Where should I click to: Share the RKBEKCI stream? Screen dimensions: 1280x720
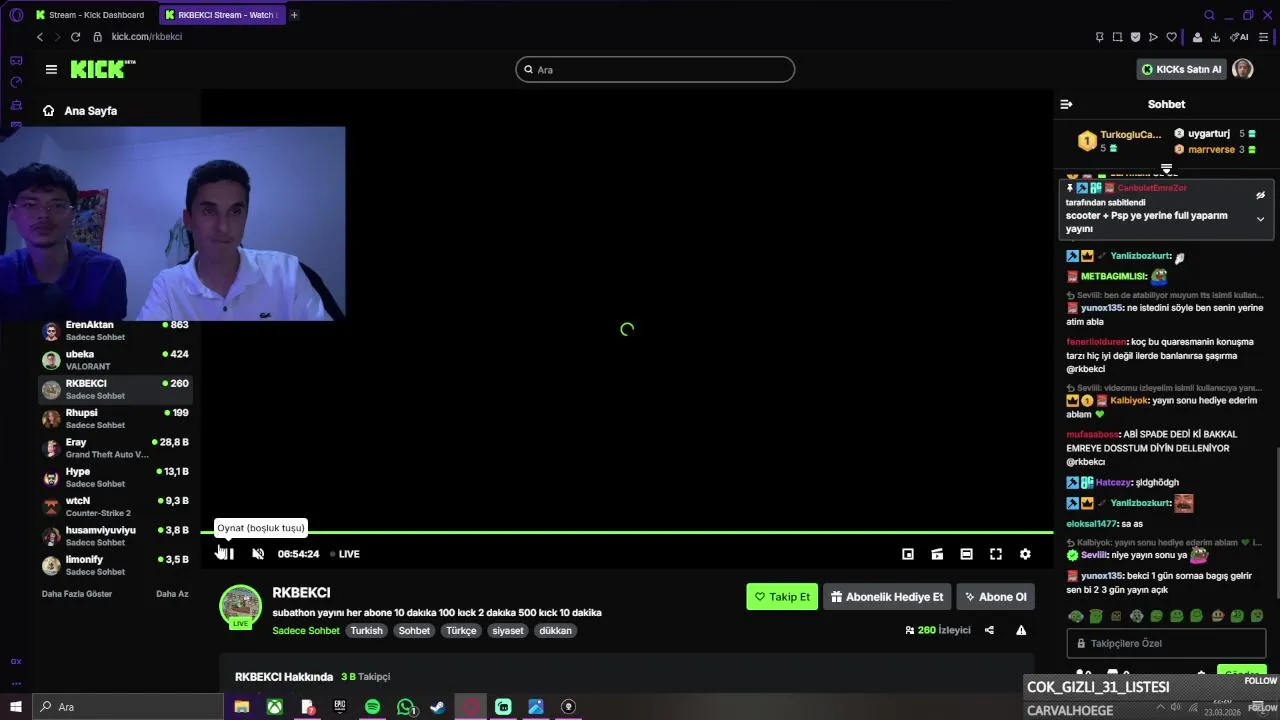[x=989, y=631]
